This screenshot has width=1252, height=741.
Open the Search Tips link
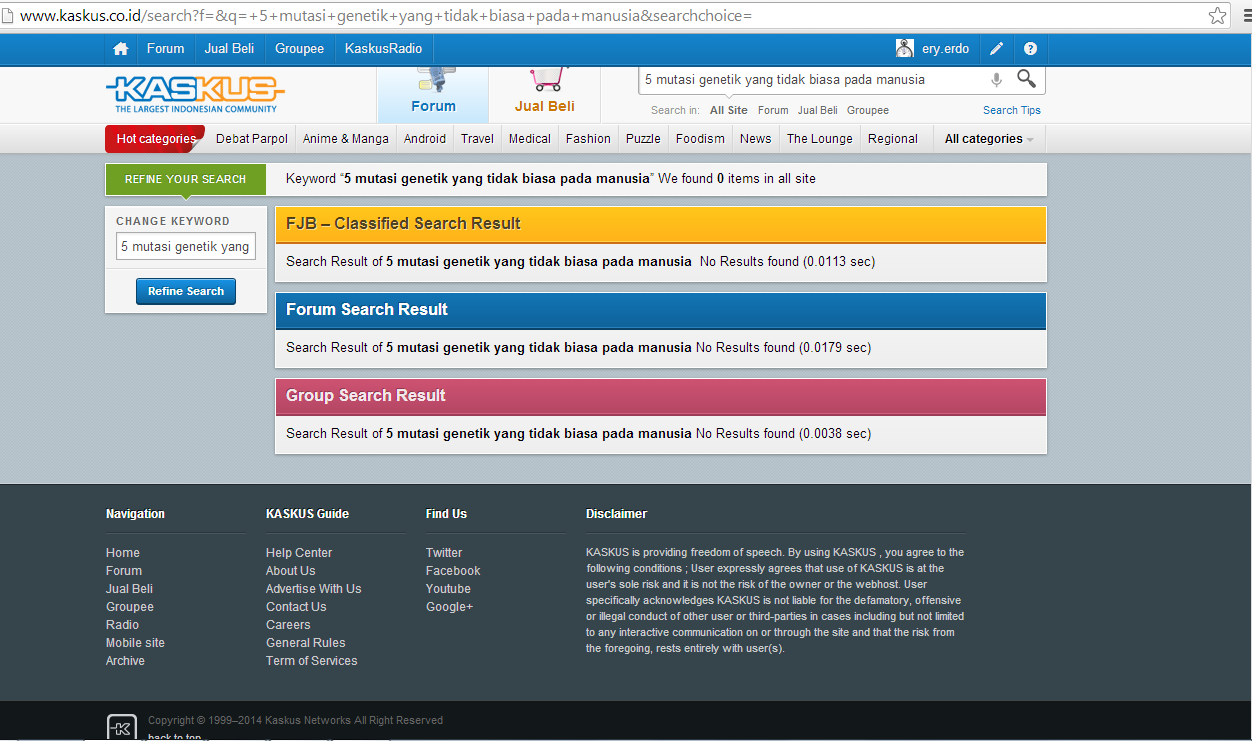point(1012,110)
